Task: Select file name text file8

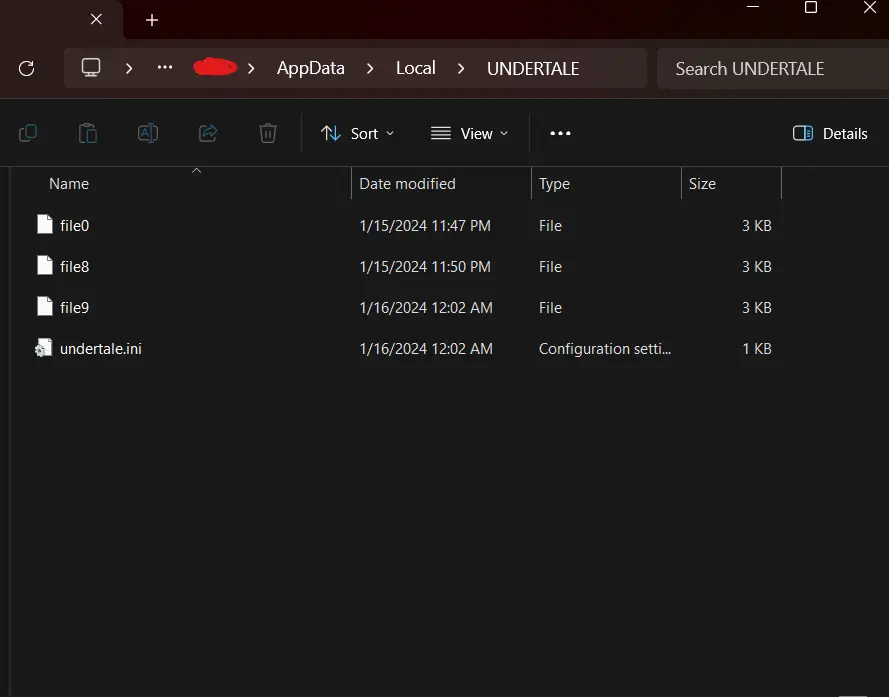Action: pos(74,267)
